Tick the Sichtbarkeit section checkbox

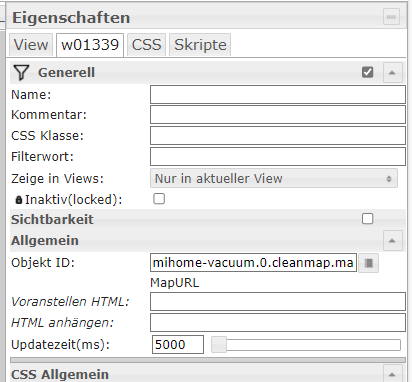[x=367, y=219]
